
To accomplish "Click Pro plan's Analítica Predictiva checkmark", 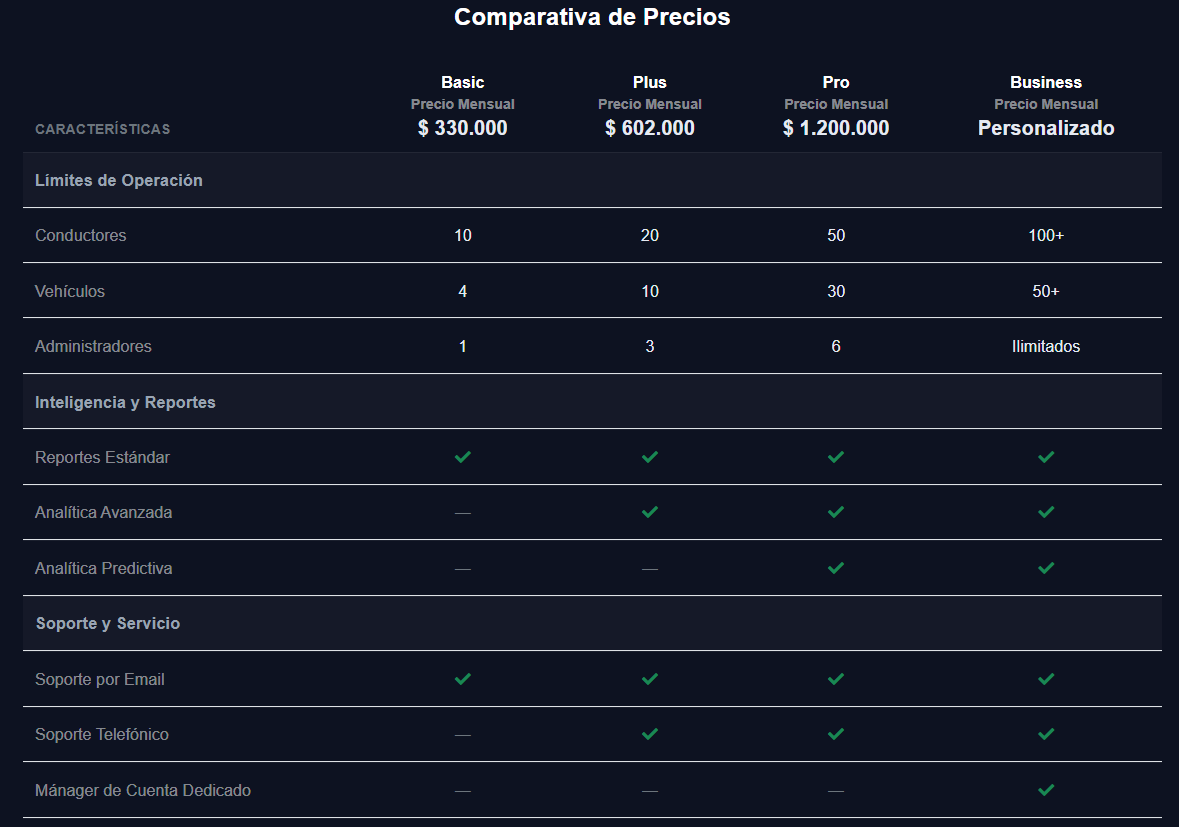I will pyautogui.click(x=836, y=568).
